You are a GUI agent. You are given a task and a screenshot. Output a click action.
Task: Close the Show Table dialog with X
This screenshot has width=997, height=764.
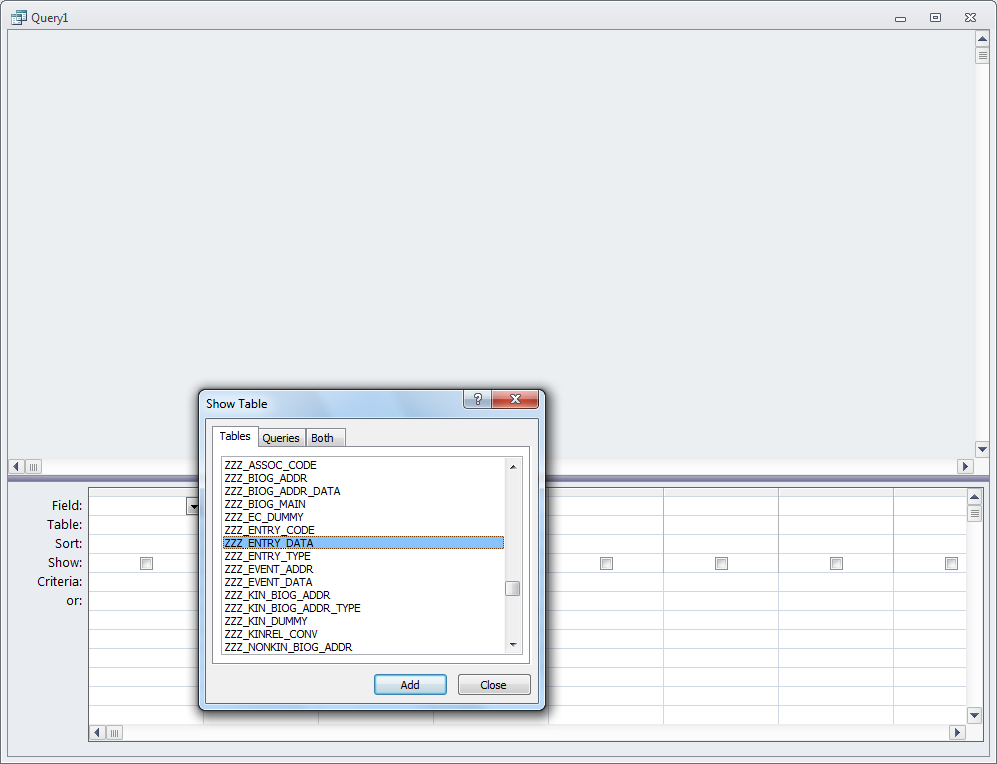click(x=516, y=399)
